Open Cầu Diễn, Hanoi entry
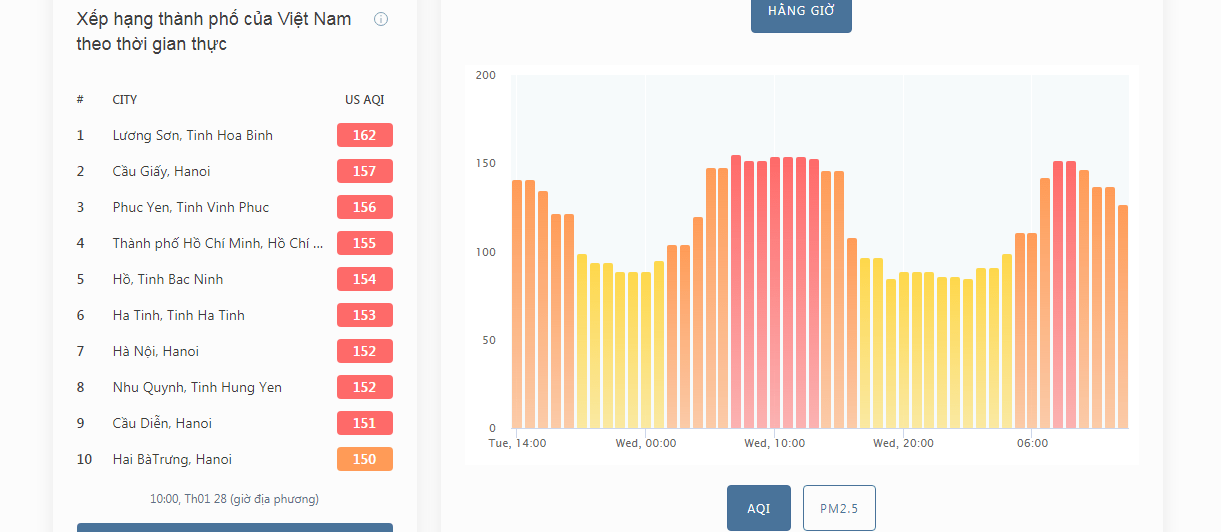This screenshot has width=1221, height=532. 163,423
